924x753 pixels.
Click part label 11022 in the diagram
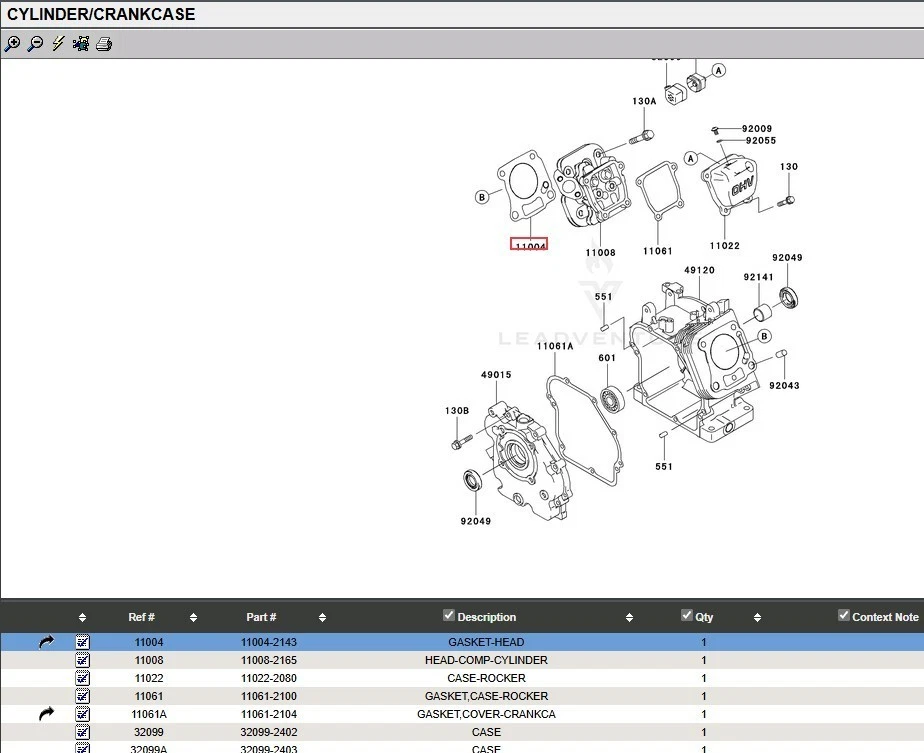tap(725, 246)
